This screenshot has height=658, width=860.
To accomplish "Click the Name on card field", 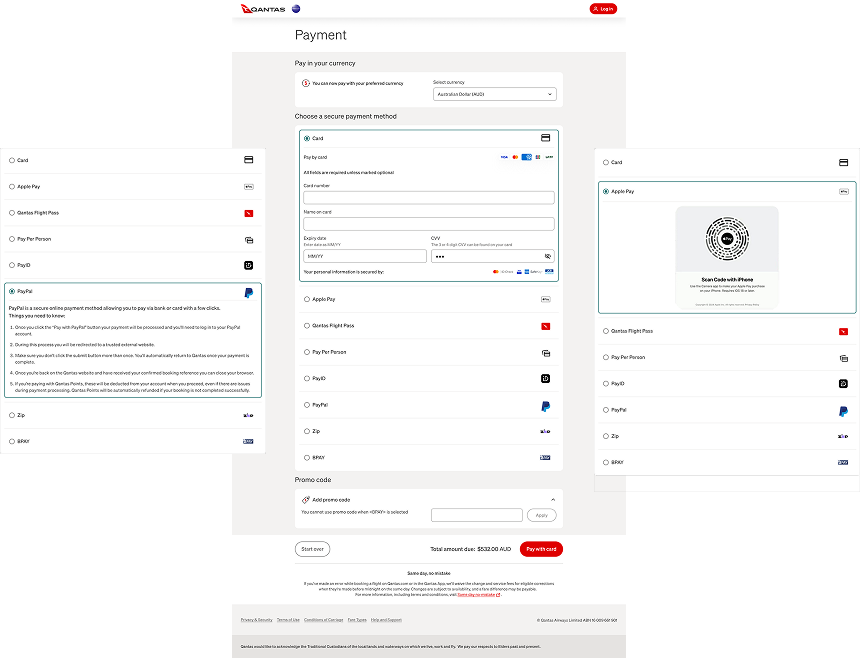I will (x=429, y=224).
